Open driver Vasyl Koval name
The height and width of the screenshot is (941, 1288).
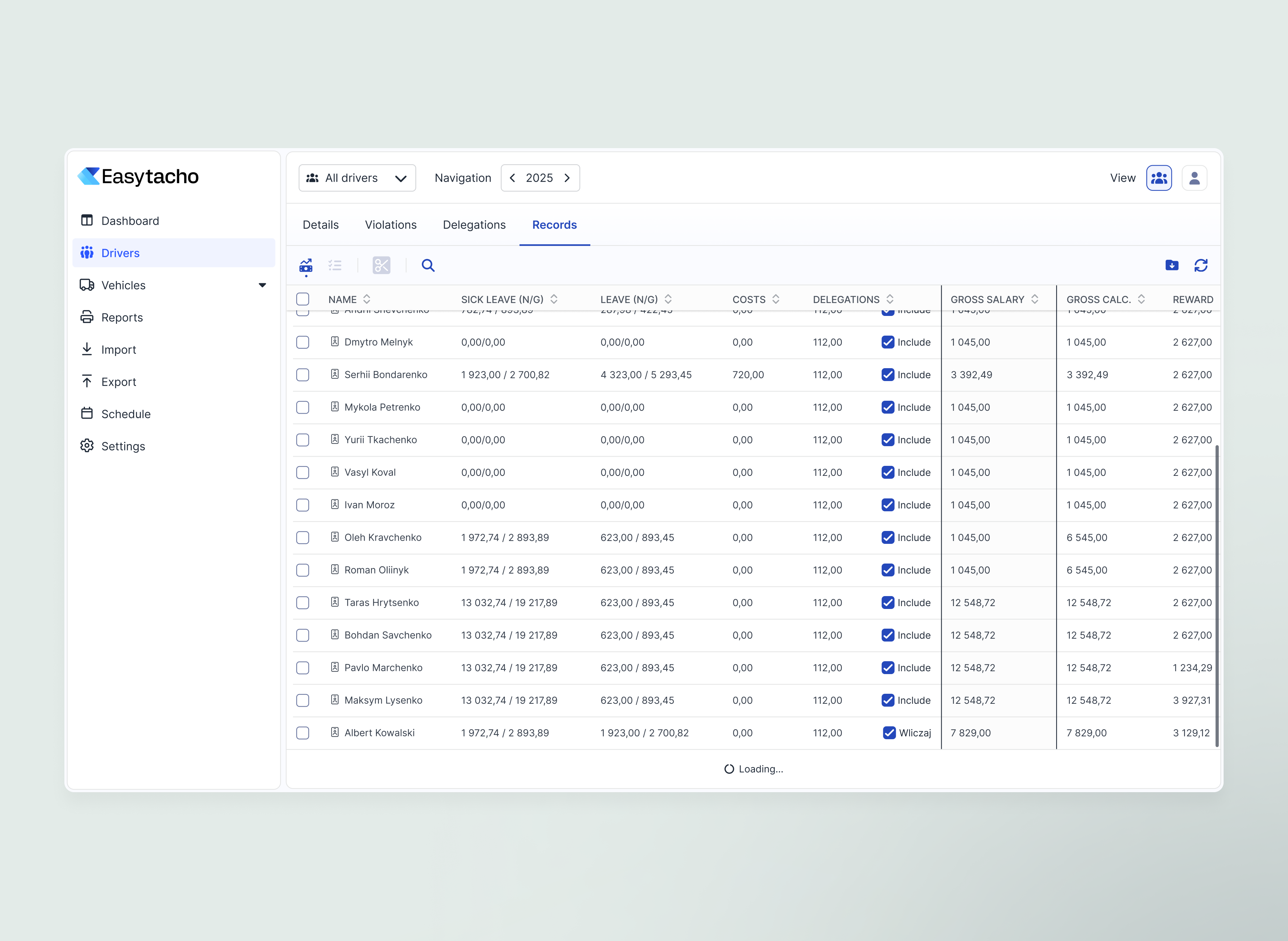[x=370, y=473]
